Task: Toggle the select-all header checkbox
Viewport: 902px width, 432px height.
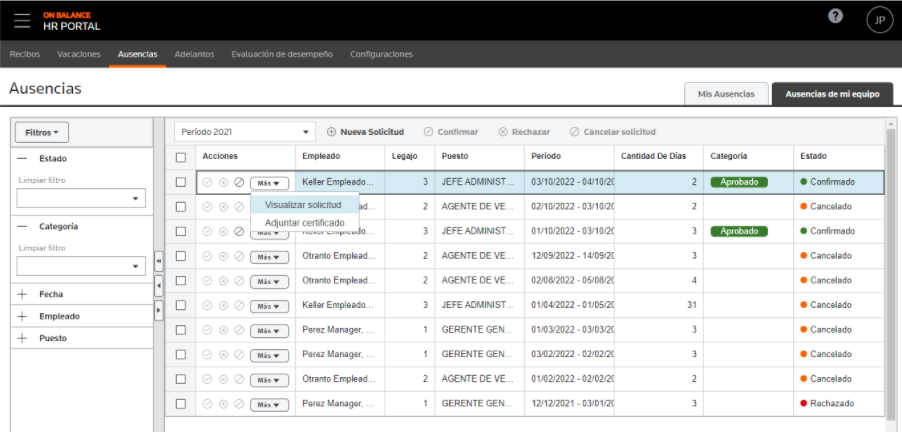Action: [181, 157]
